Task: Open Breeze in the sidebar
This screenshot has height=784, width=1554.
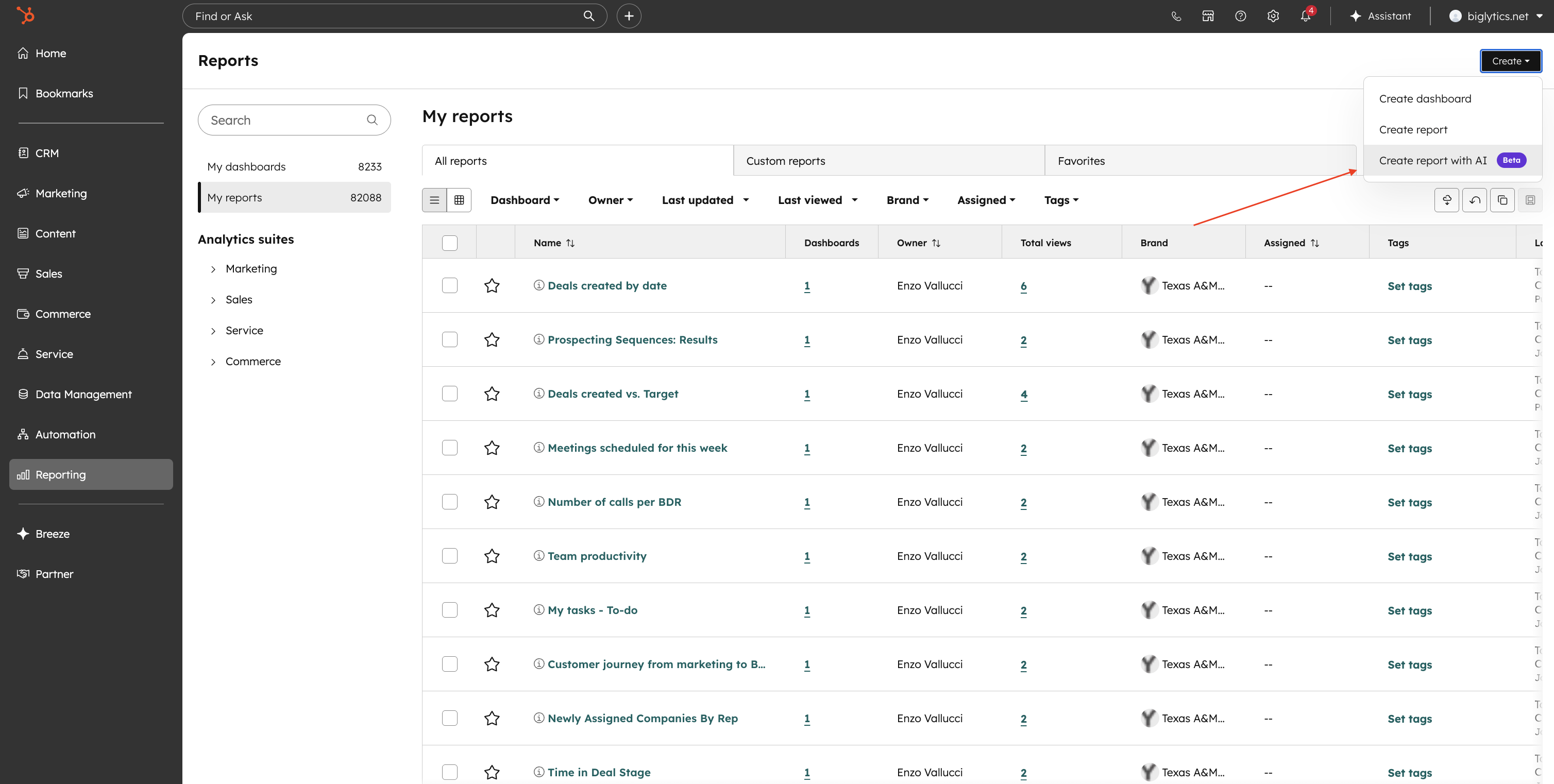Action: pos(91,534)
